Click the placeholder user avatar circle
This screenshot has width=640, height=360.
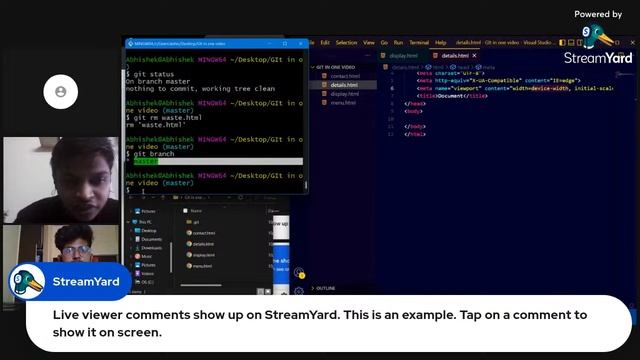pos(61,92)
